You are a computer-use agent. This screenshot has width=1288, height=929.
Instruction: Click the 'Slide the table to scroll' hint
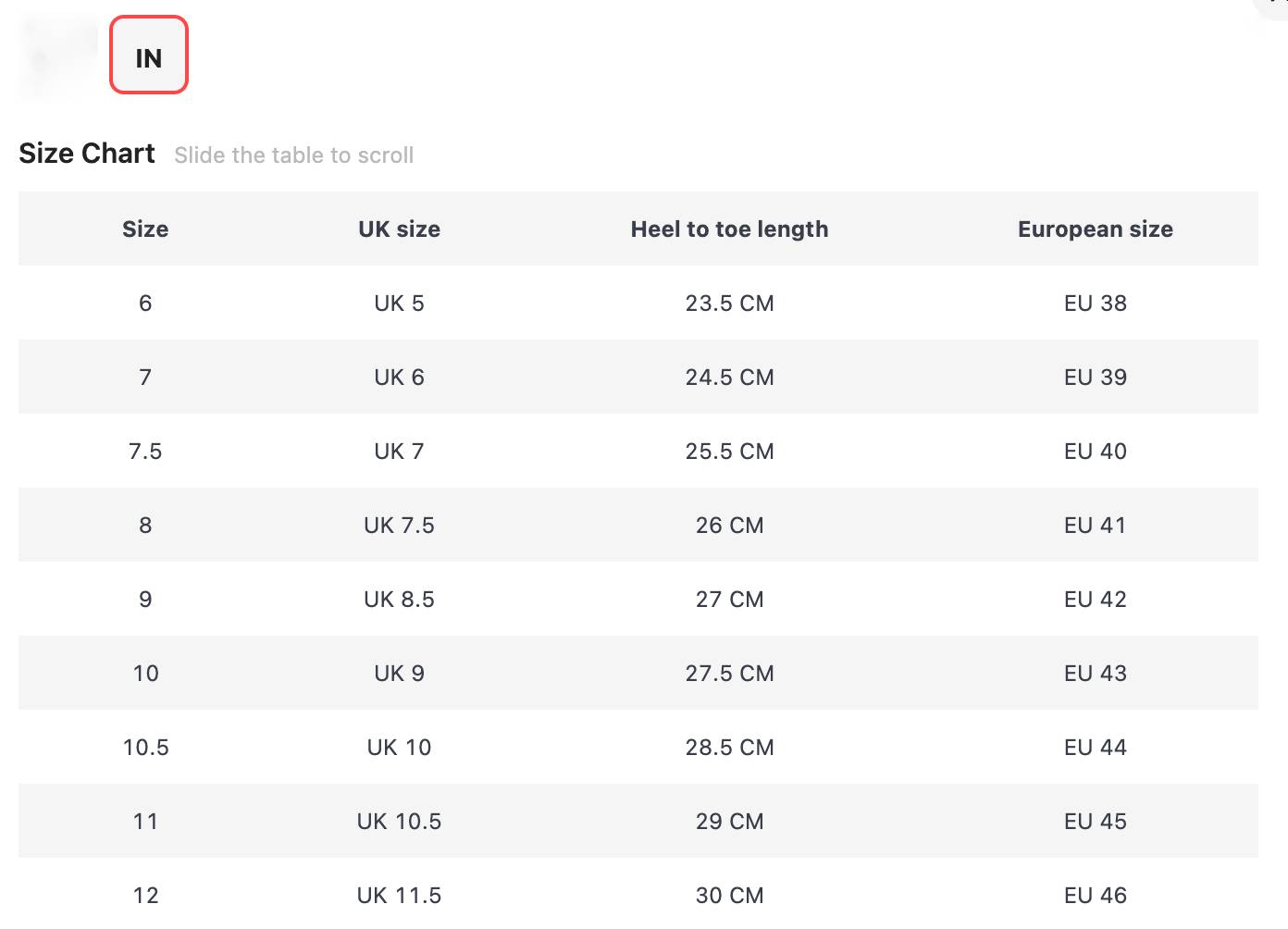[293, 155]
